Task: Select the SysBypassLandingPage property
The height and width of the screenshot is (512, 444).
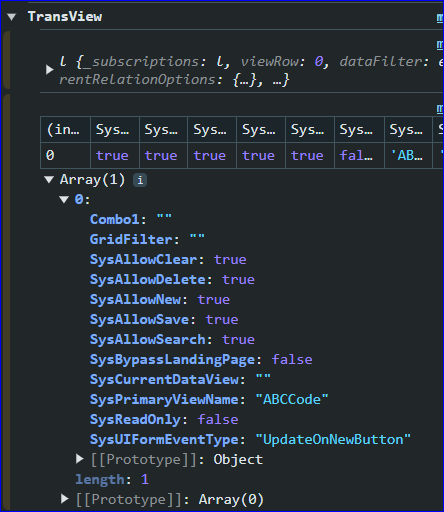Action: pyautogui.click(x=201, y=359)
